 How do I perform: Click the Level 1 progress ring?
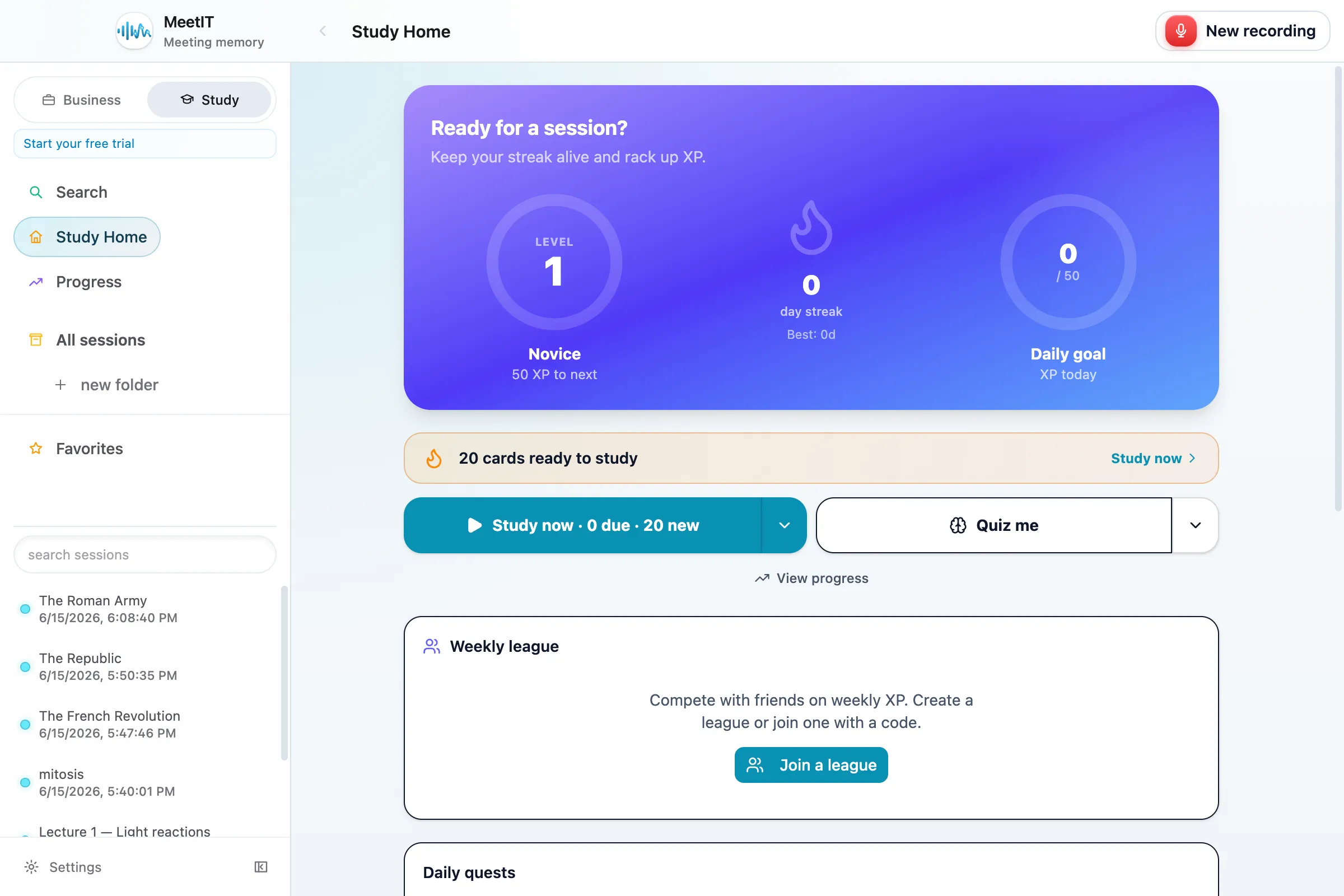[554, 262]
